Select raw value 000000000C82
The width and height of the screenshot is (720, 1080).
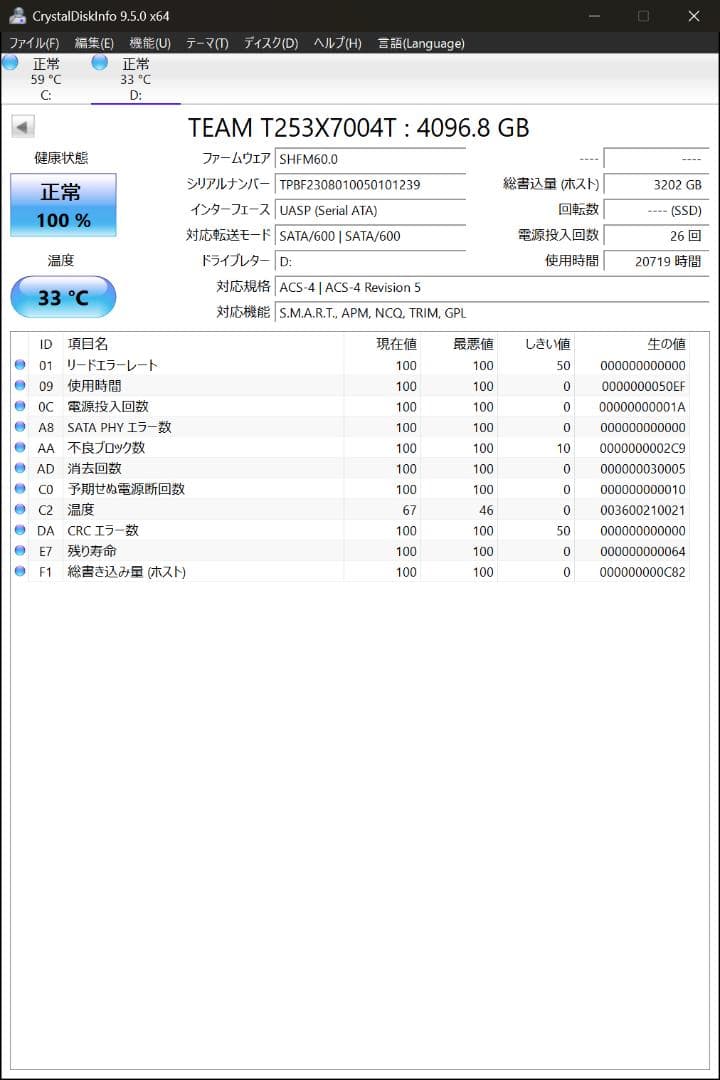pyautogui.click(x=643, y=572)
